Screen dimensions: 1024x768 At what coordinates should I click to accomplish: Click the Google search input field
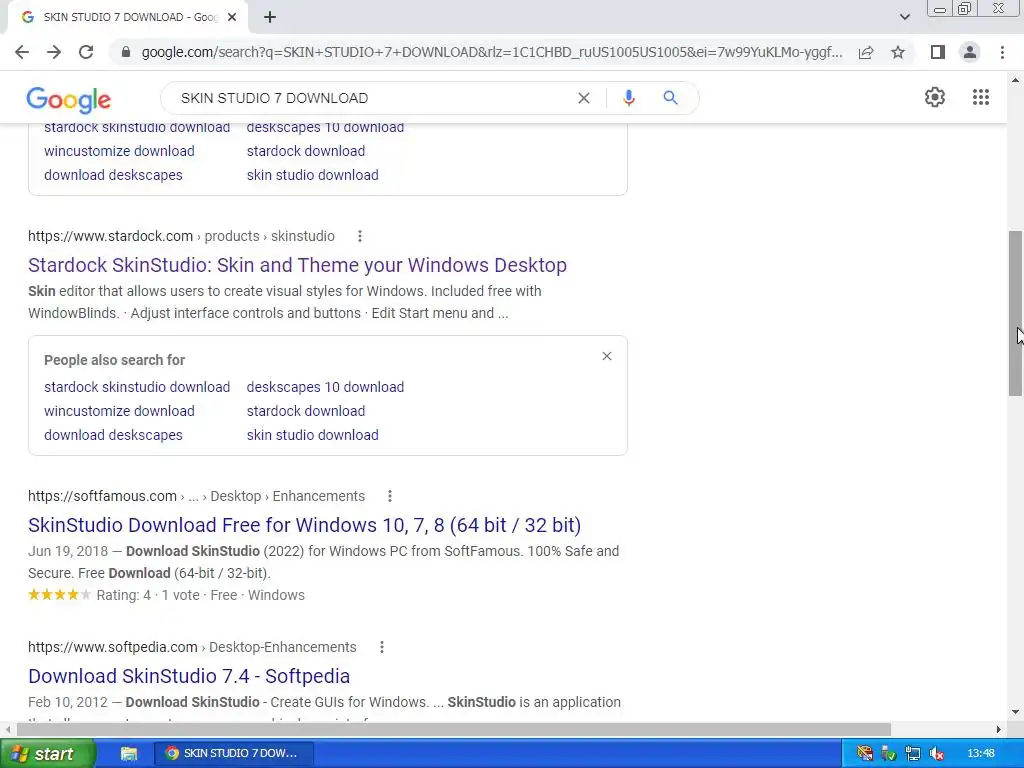[372, 98]
